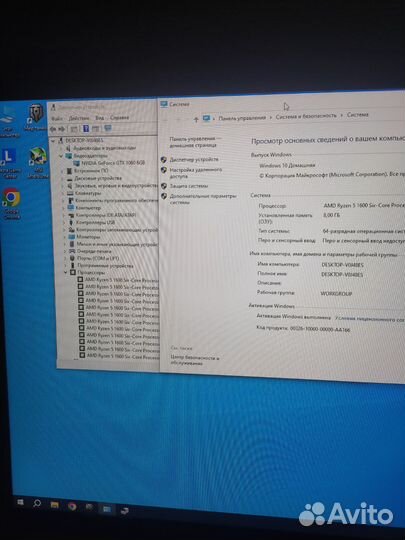
Task: Open the Вид menu in Device Manager
Action: [100, 118]
